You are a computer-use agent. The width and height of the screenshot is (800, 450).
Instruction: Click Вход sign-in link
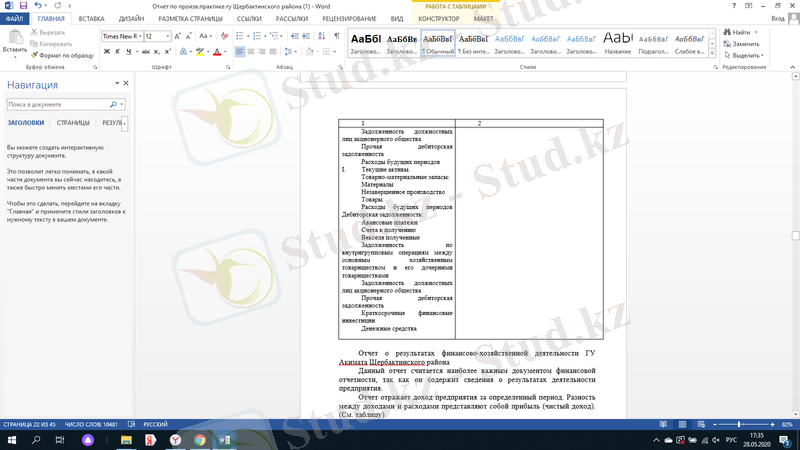click(778, 18)
